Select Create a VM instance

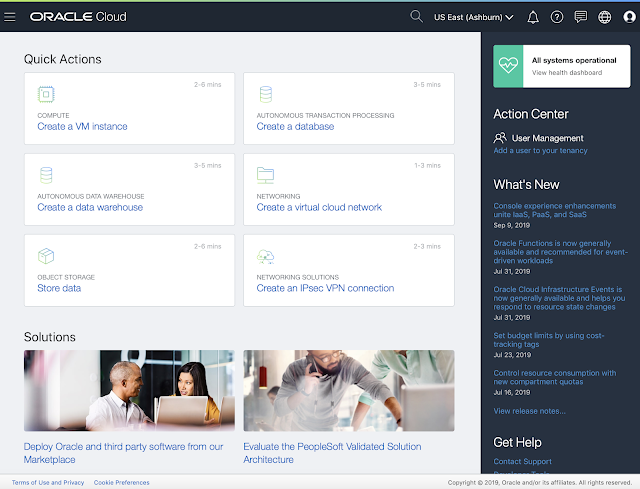pos(82,127)
